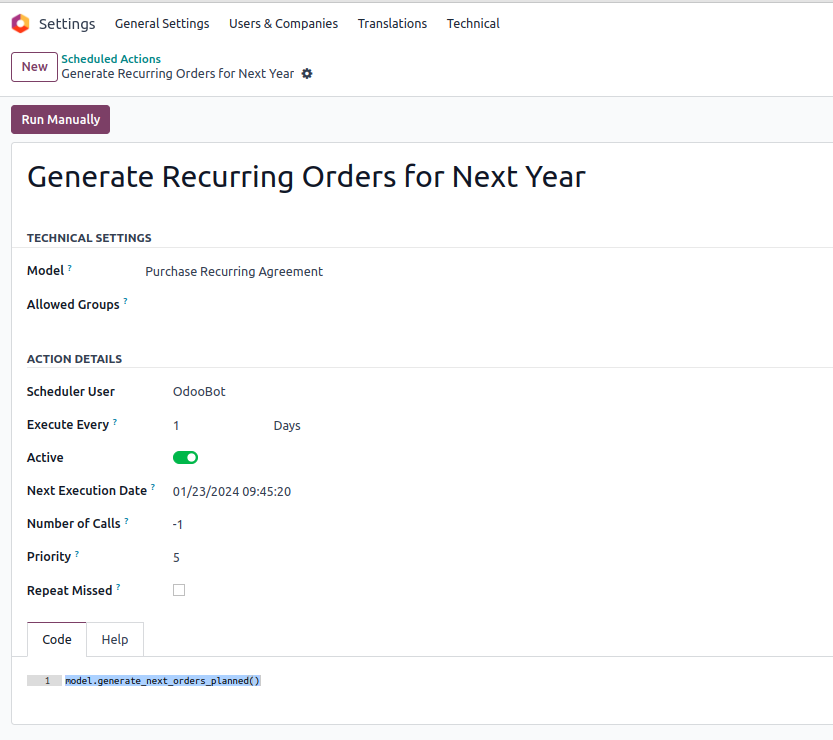Switch to the Help tab
The height and width of the screenshot is (740, 833).
[x=115, y=640]
